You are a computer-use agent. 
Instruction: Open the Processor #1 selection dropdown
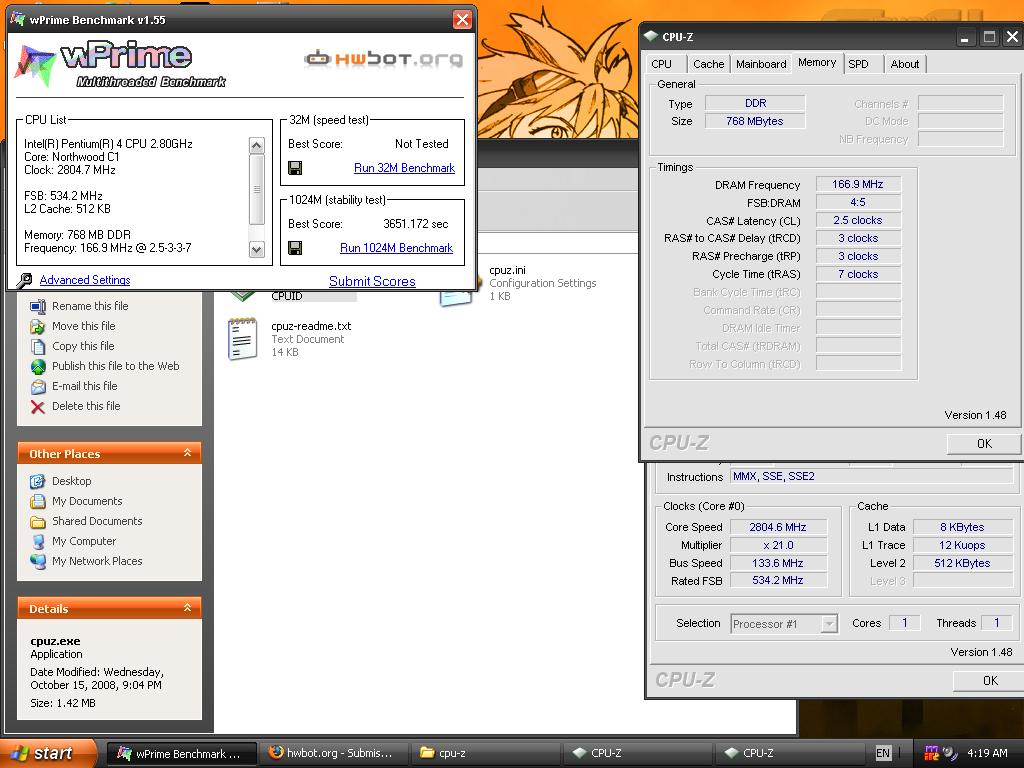(829, 624)
